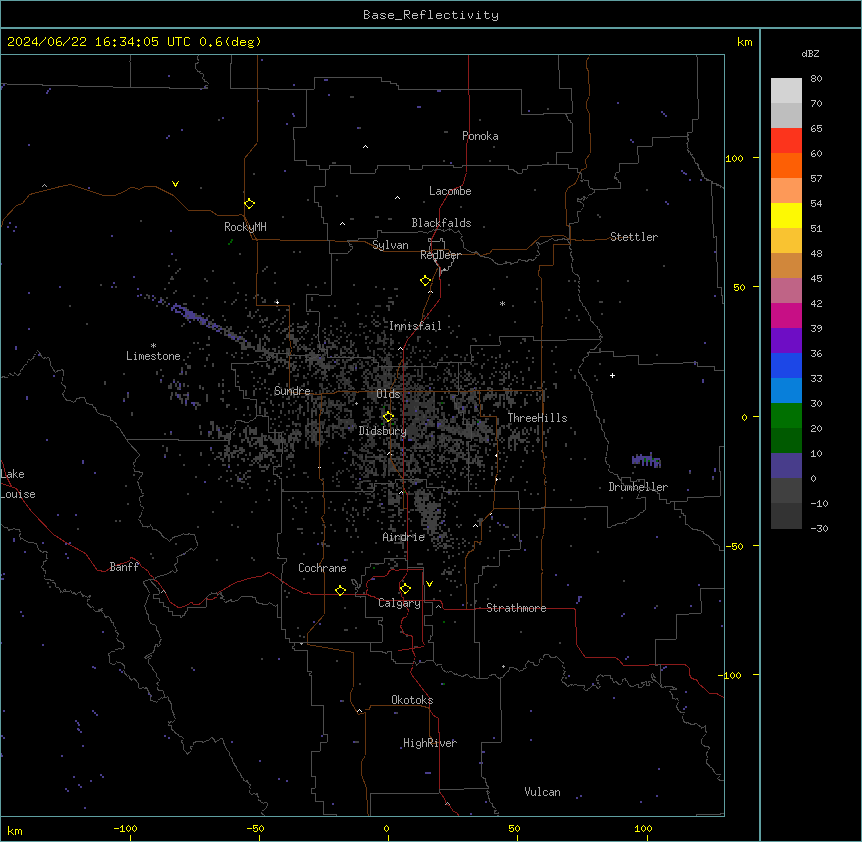862x842 pixels.
Task: Click the yellow diamond marker above RockyMH
Action: 250,204
